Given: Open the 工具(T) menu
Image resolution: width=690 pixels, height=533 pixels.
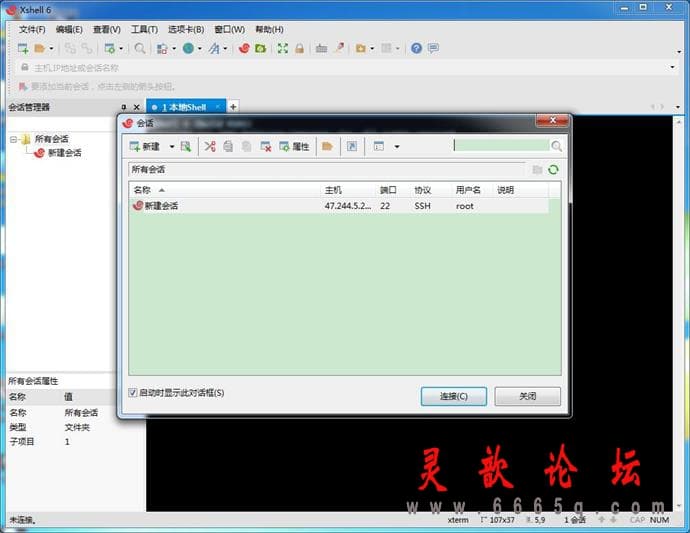Looking at the screenshot, I should pyautogui.click(x=144, y=29).
